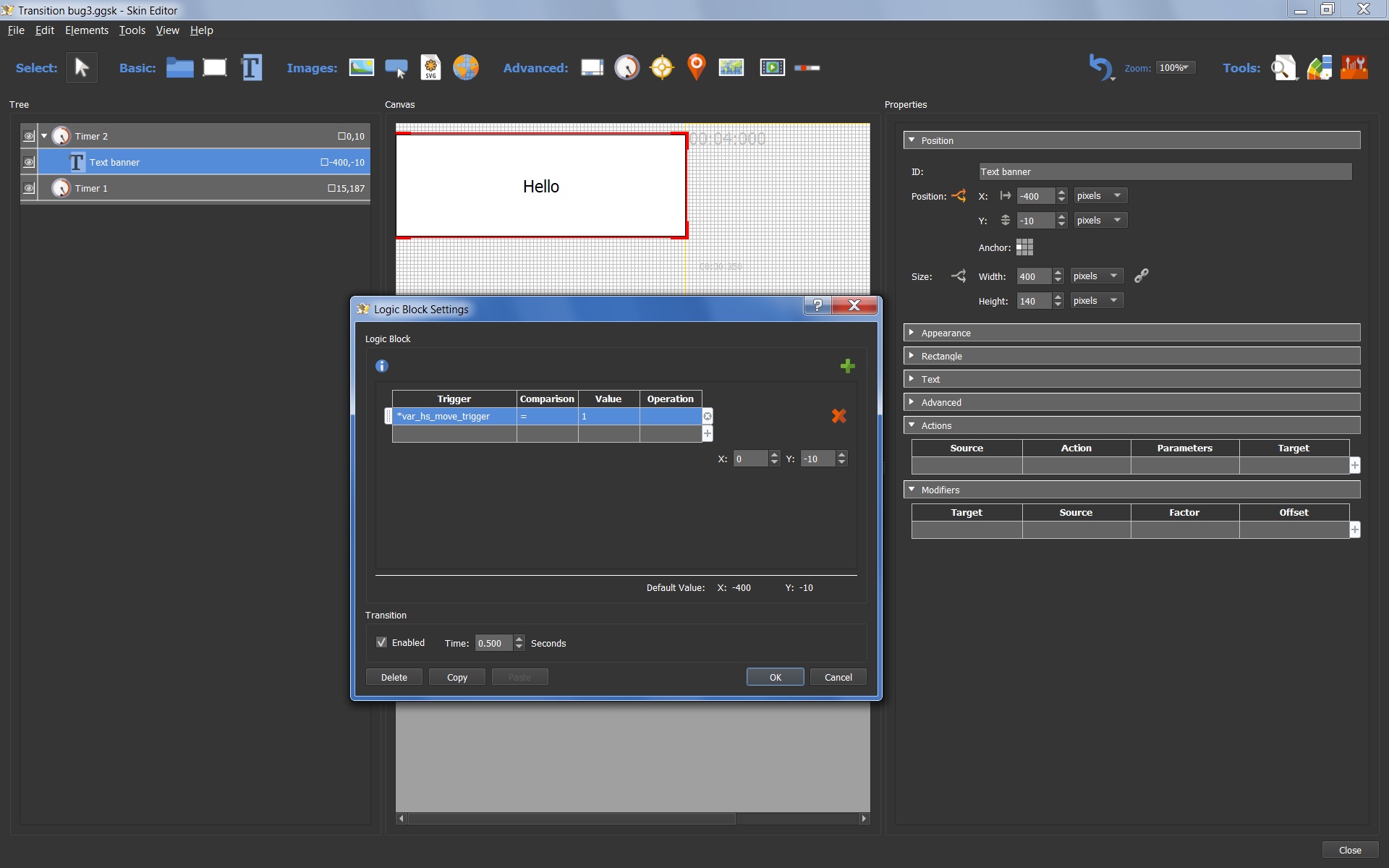The image size is (1389, 868).
Task: Click the zoom/magnify tool
Action: (x=1283, y=68)
